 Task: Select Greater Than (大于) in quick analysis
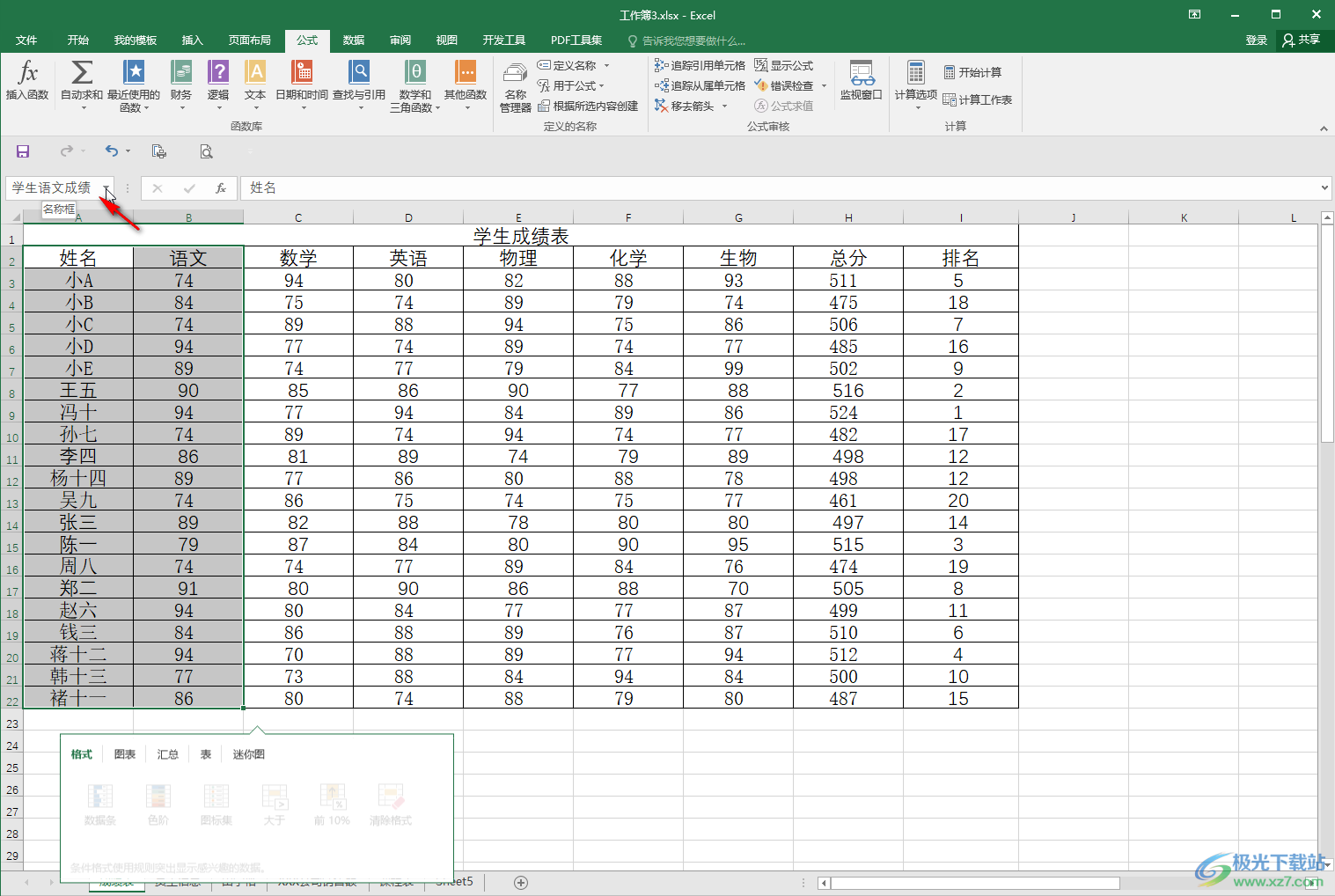pos(275,804)
